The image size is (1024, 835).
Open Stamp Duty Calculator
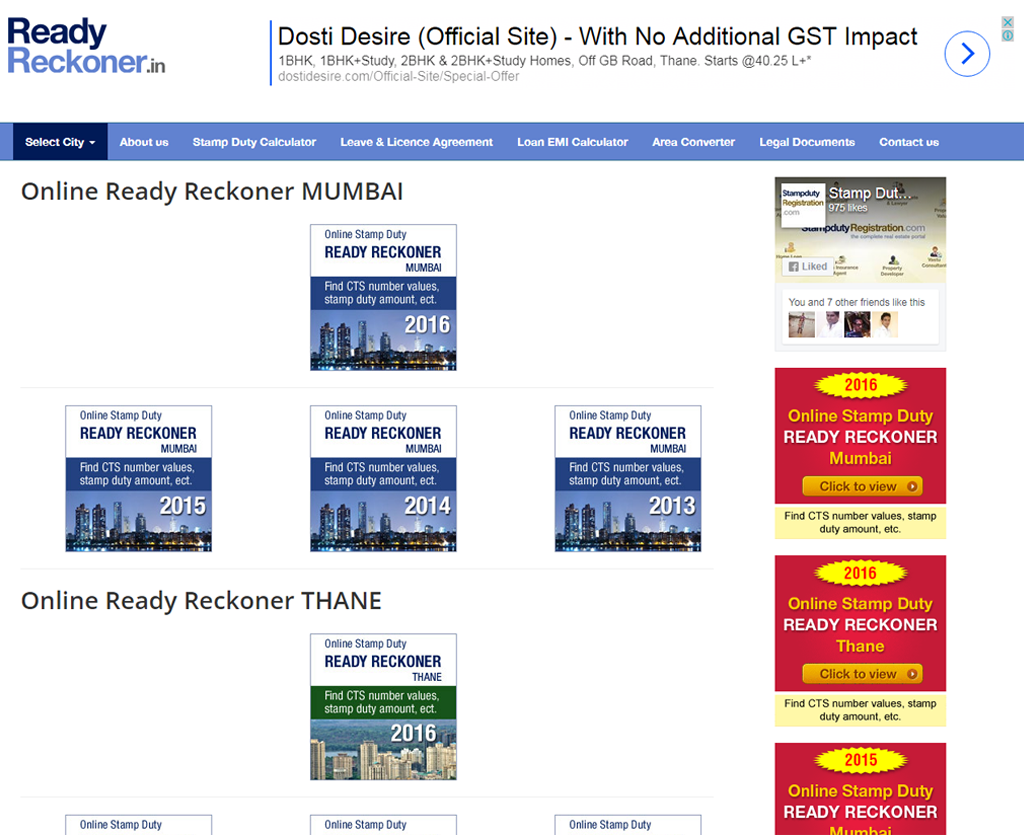(254, 142)
